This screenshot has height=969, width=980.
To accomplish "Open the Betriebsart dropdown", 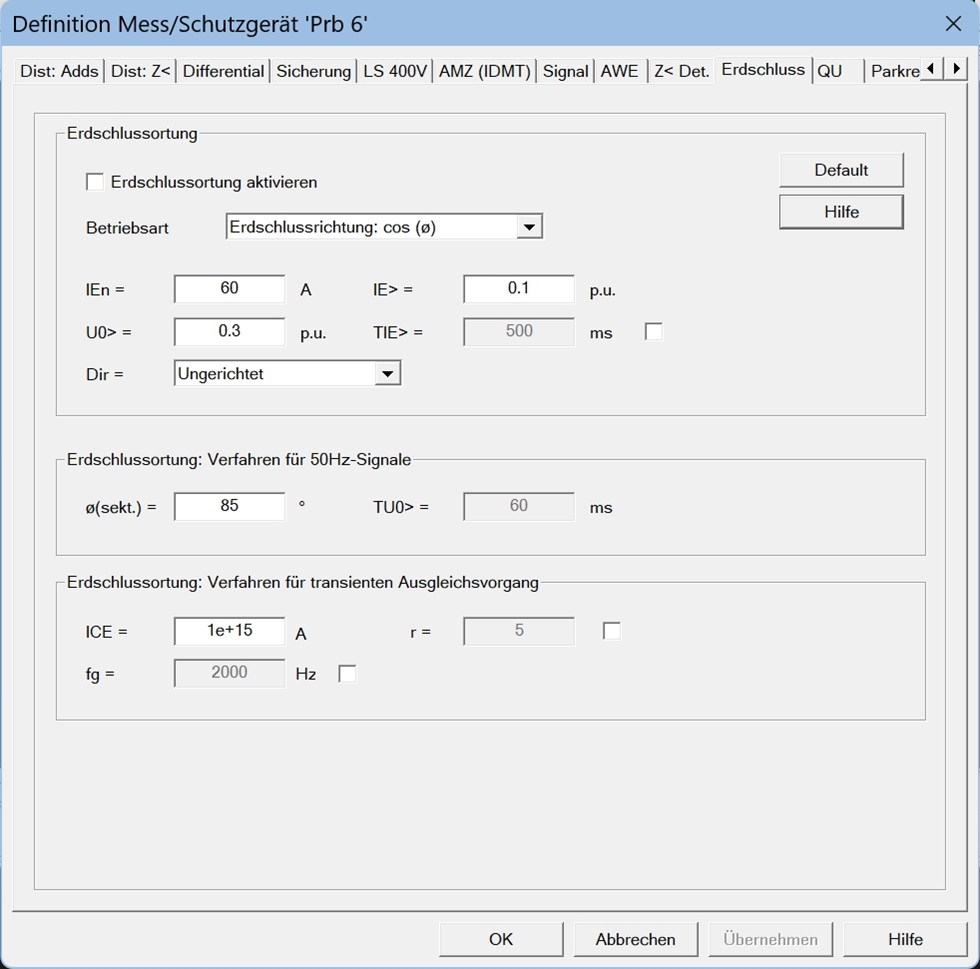I will [x=529, y=227].
